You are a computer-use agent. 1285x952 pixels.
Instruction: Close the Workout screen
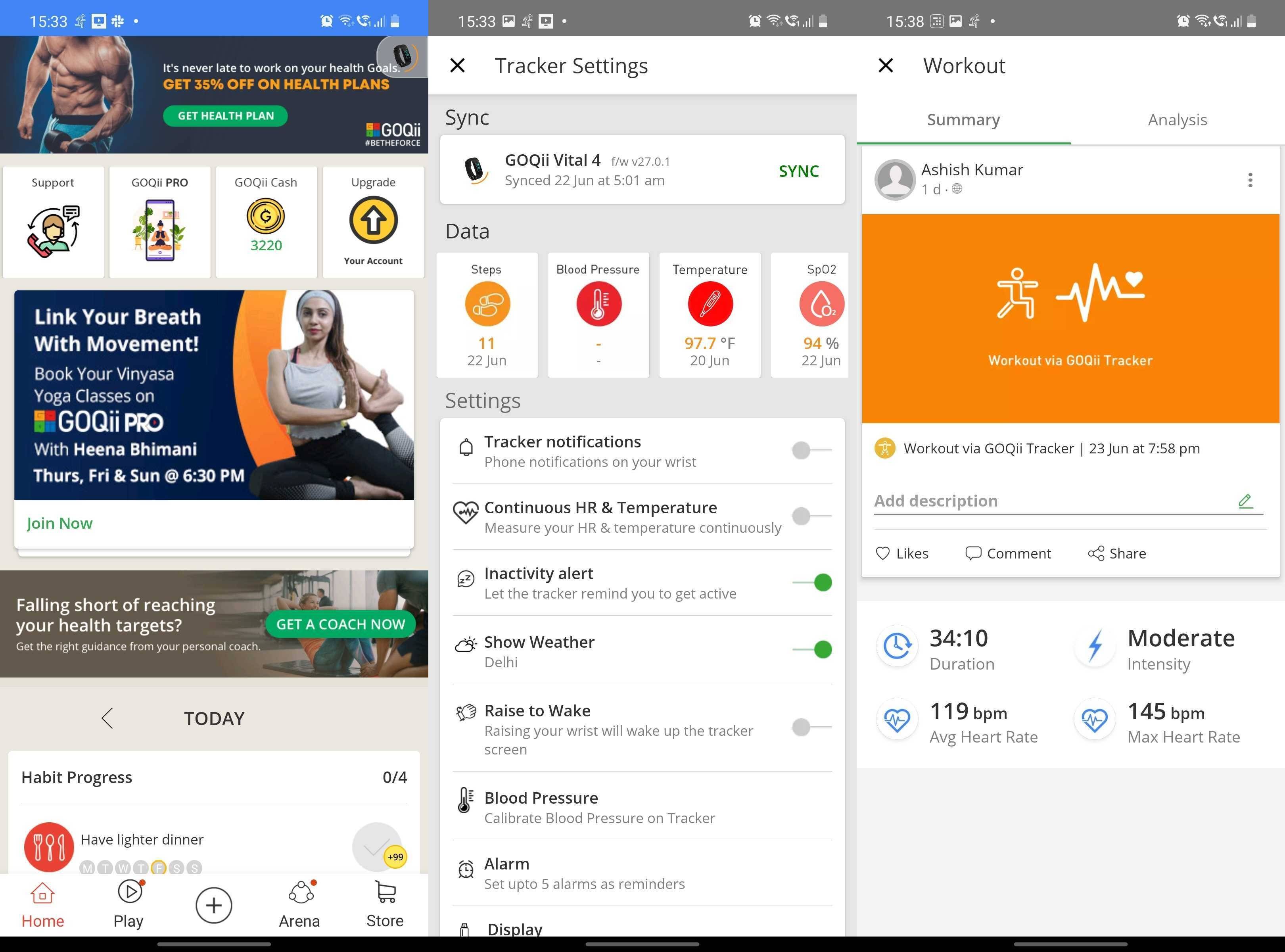(886, 66)
